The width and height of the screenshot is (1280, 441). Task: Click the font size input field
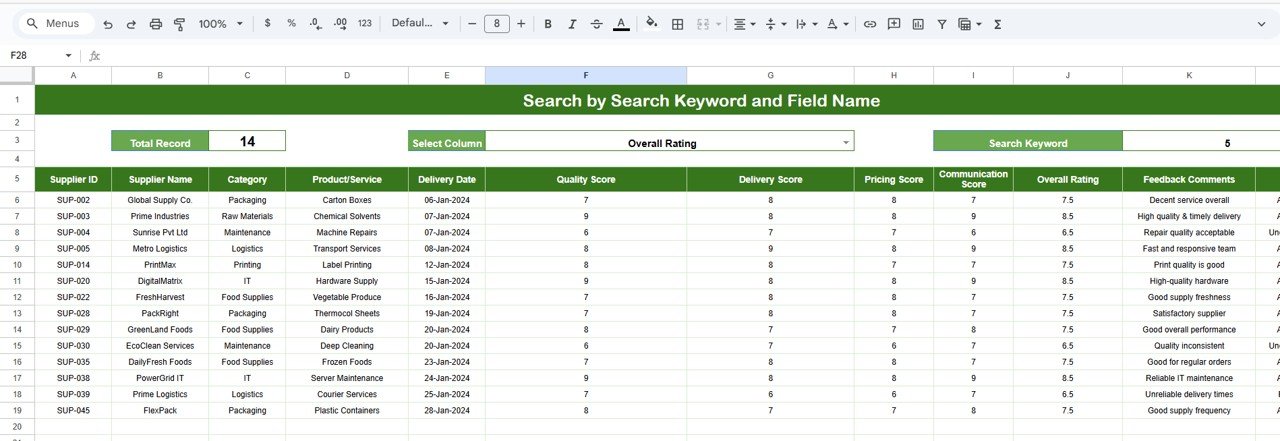tap(497, 24)
